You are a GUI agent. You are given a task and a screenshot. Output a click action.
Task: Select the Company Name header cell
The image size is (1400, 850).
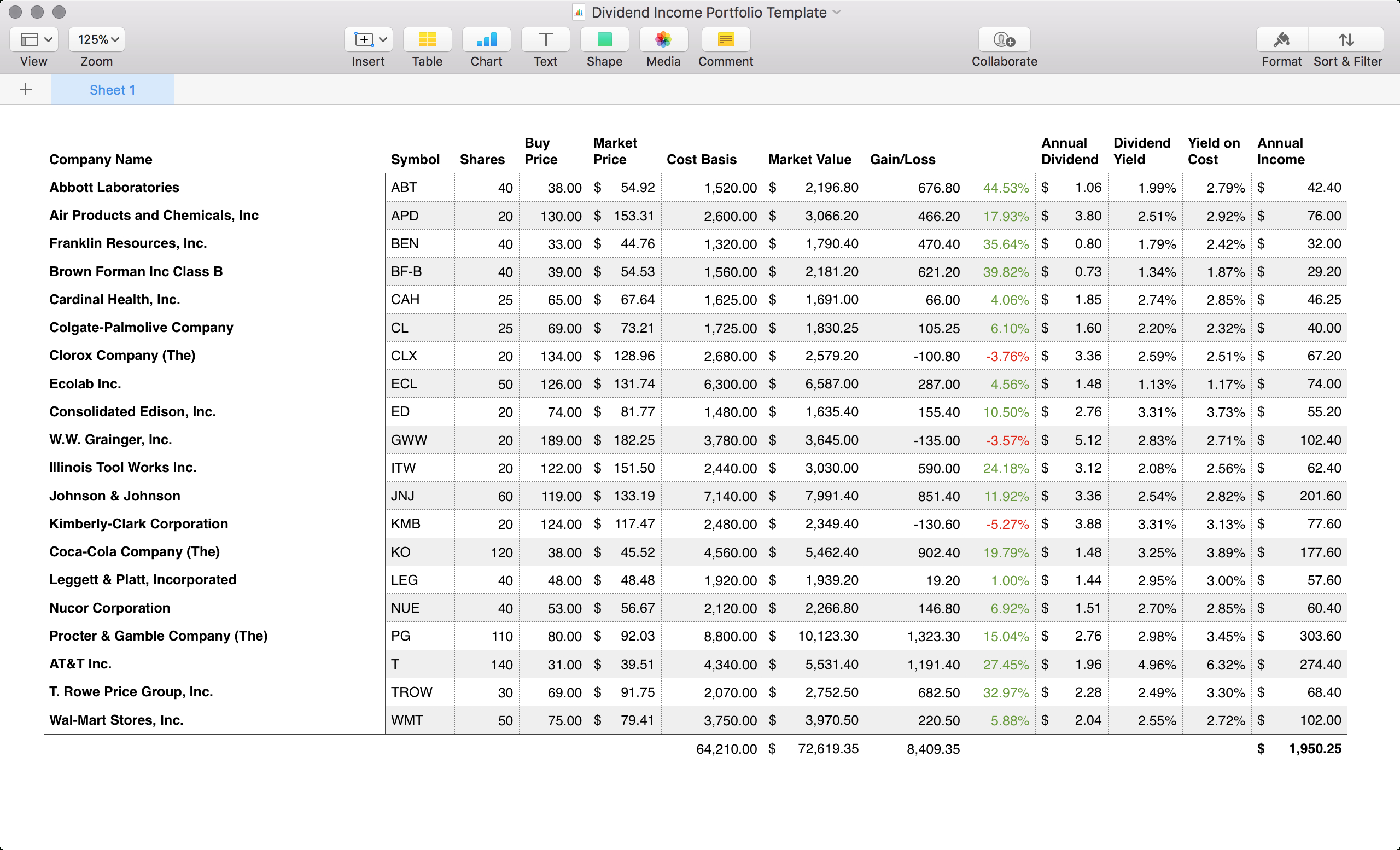tap(101, 160)
